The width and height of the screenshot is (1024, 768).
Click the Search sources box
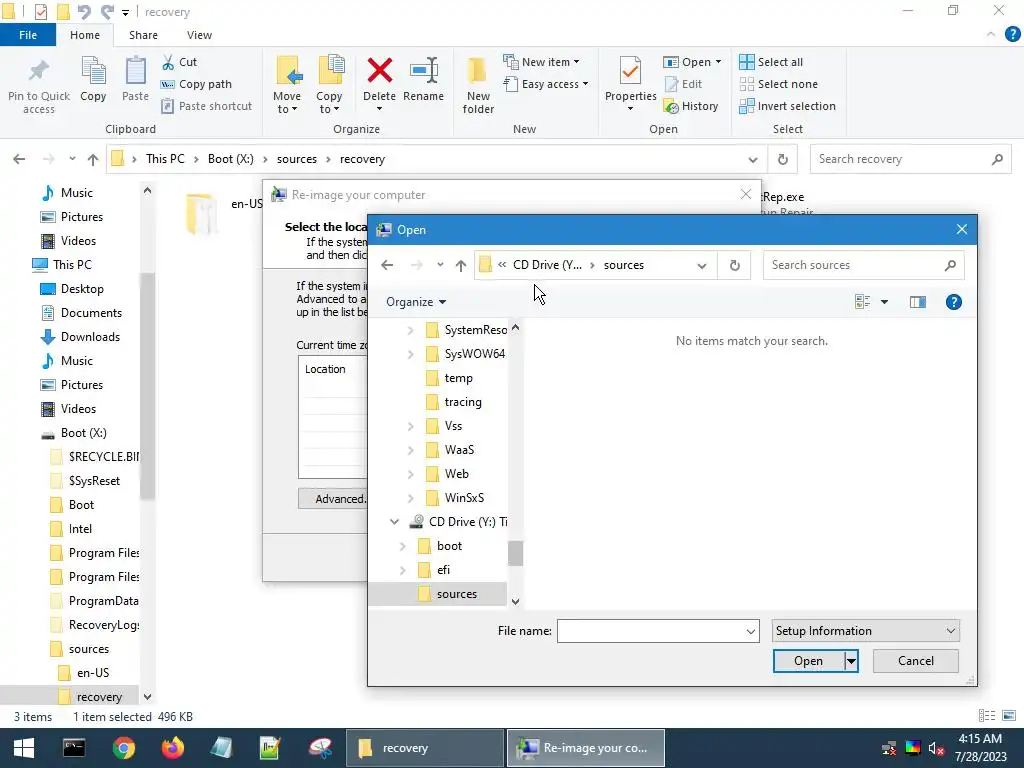863,265
